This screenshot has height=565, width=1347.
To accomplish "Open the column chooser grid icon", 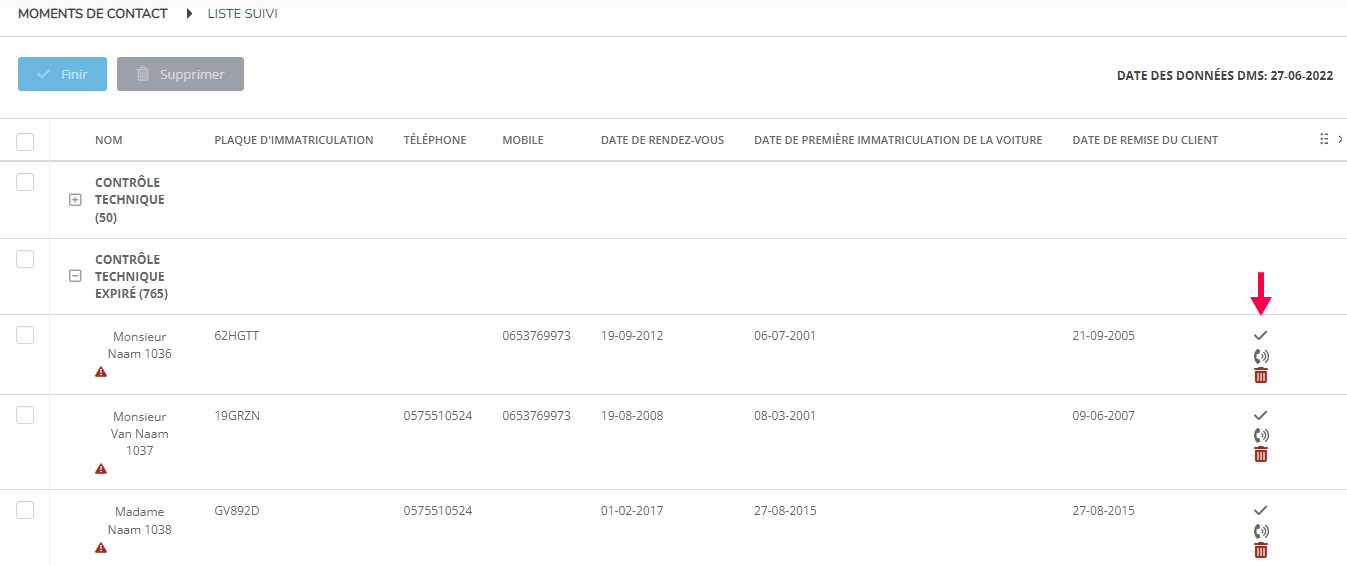I will 1324,140.
